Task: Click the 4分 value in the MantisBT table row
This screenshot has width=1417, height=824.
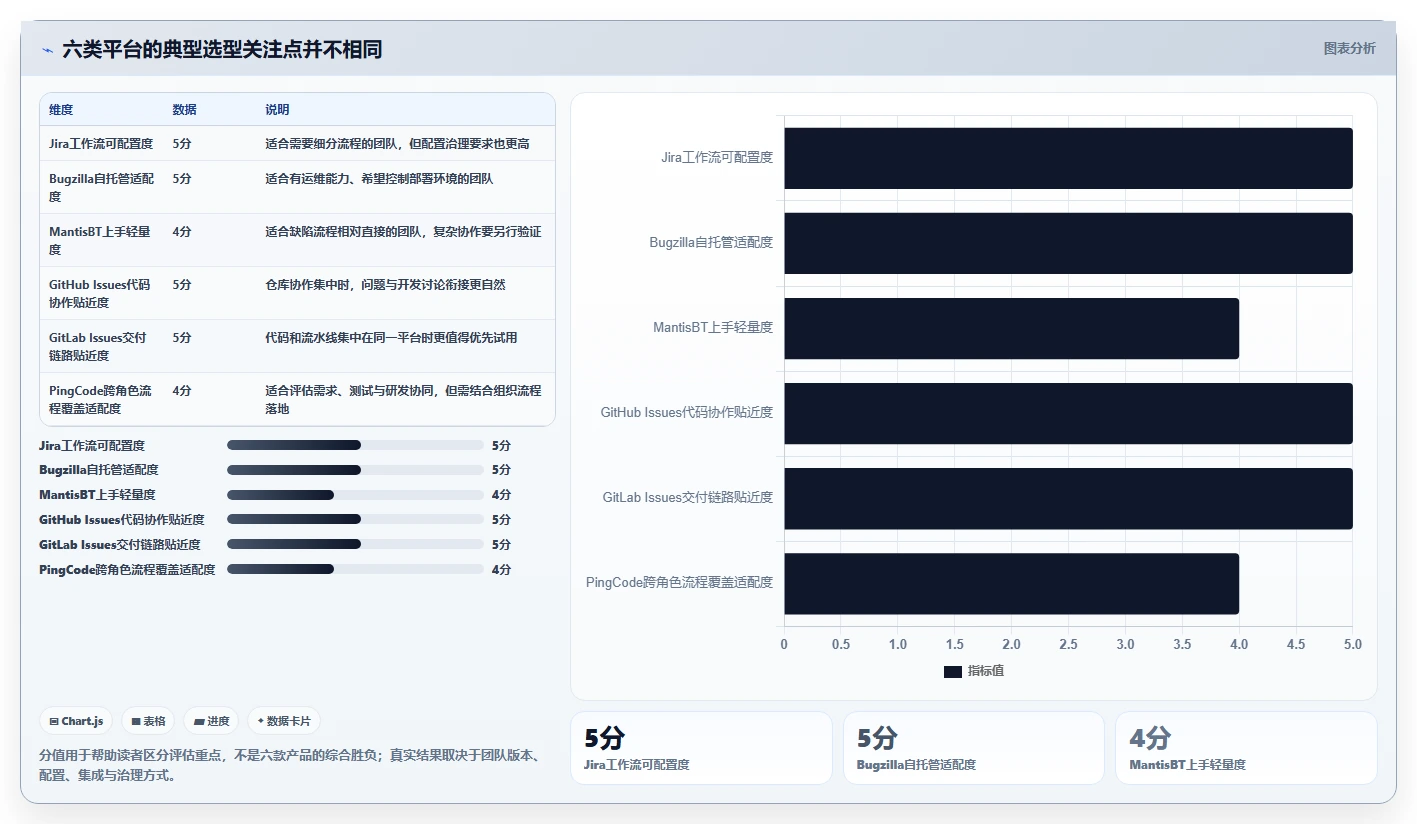Action: click(x=182, y=232)
